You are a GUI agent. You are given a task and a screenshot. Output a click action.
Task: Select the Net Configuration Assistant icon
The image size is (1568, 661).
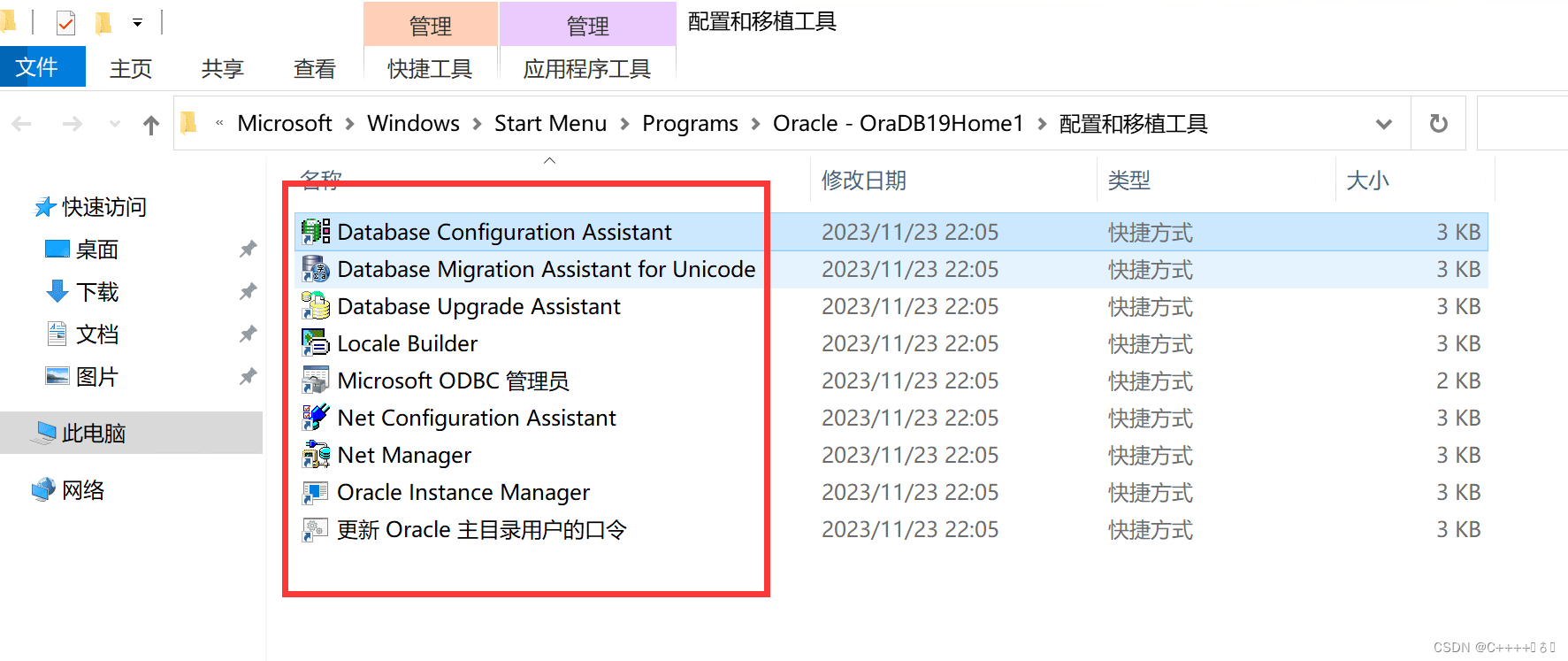316,418
